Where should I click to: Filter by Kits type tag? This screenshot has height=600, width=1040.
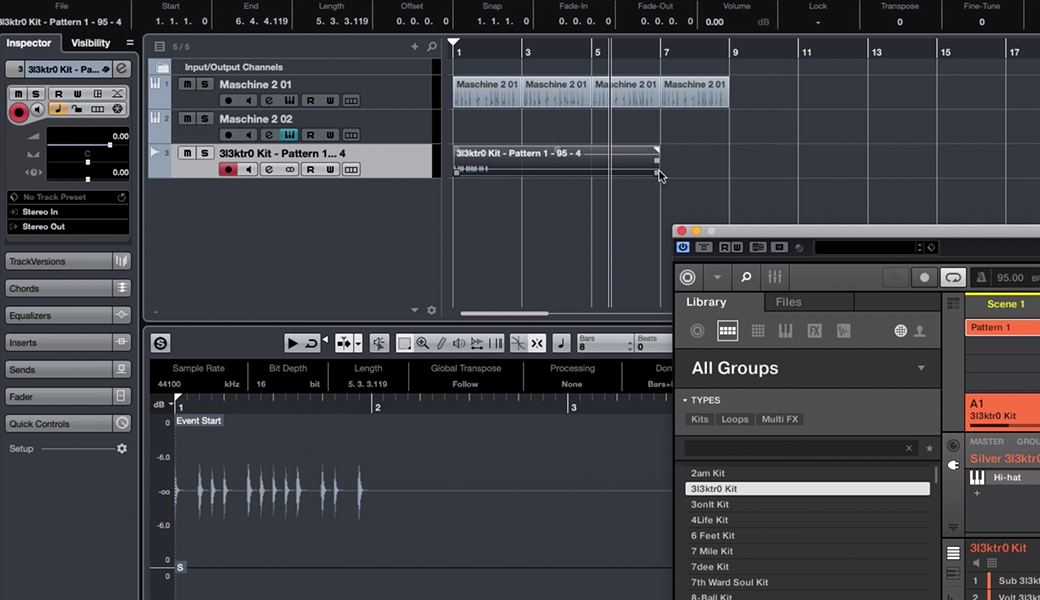699,419
